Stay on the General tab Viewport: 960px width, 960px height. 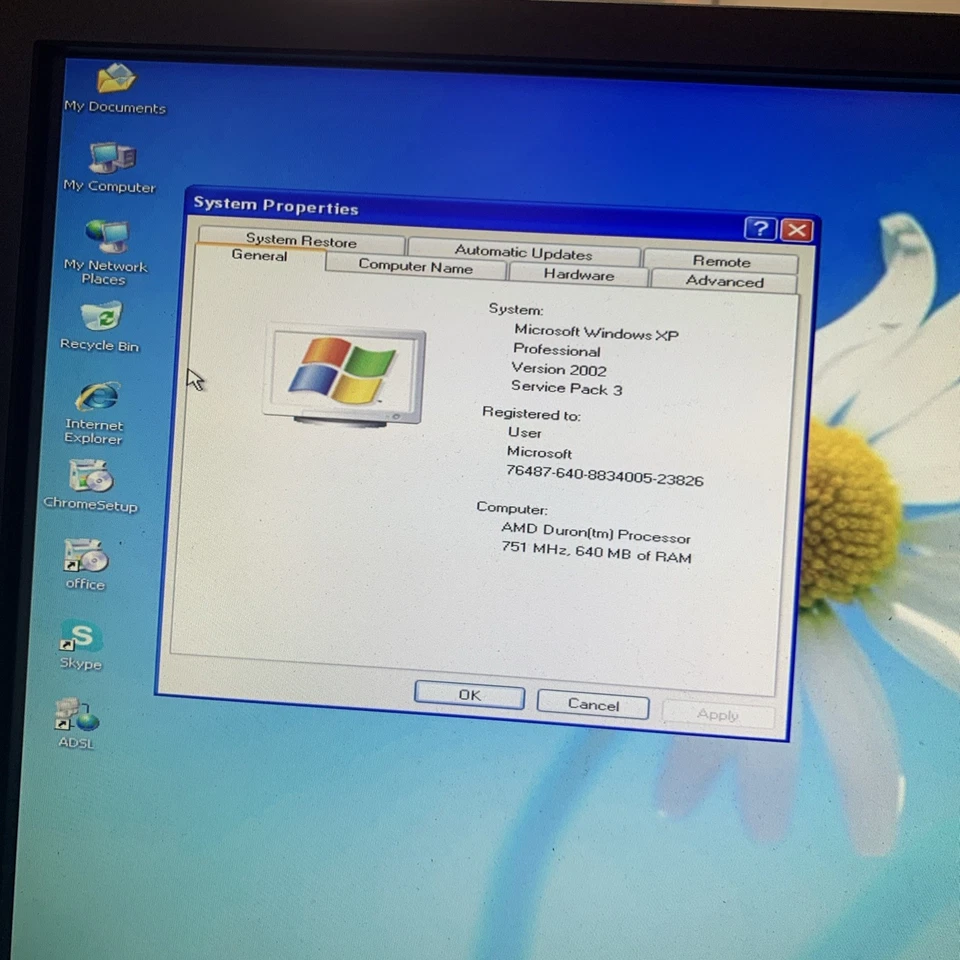coord(259,255)
